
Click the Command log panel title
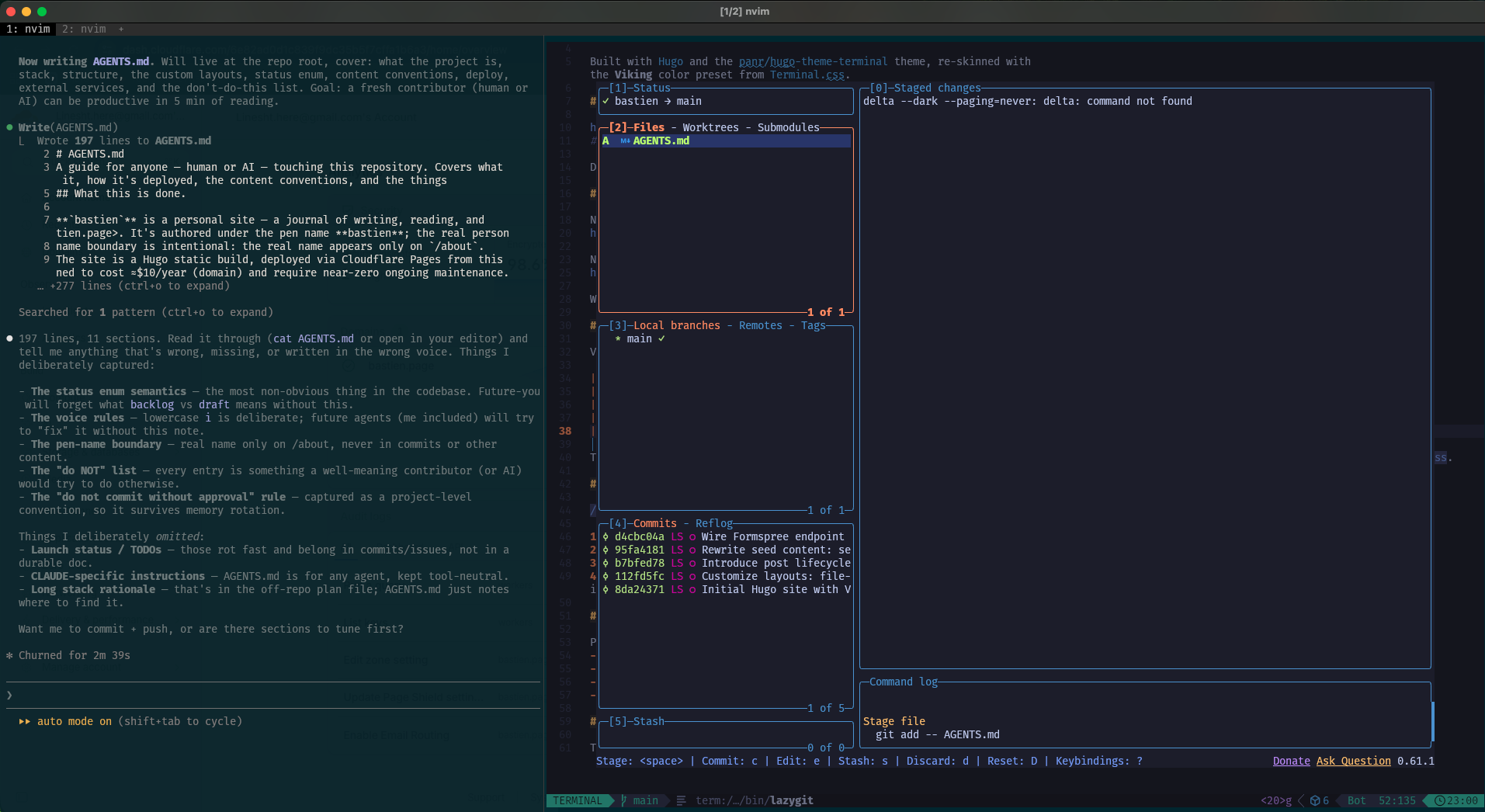click(903, 682)
